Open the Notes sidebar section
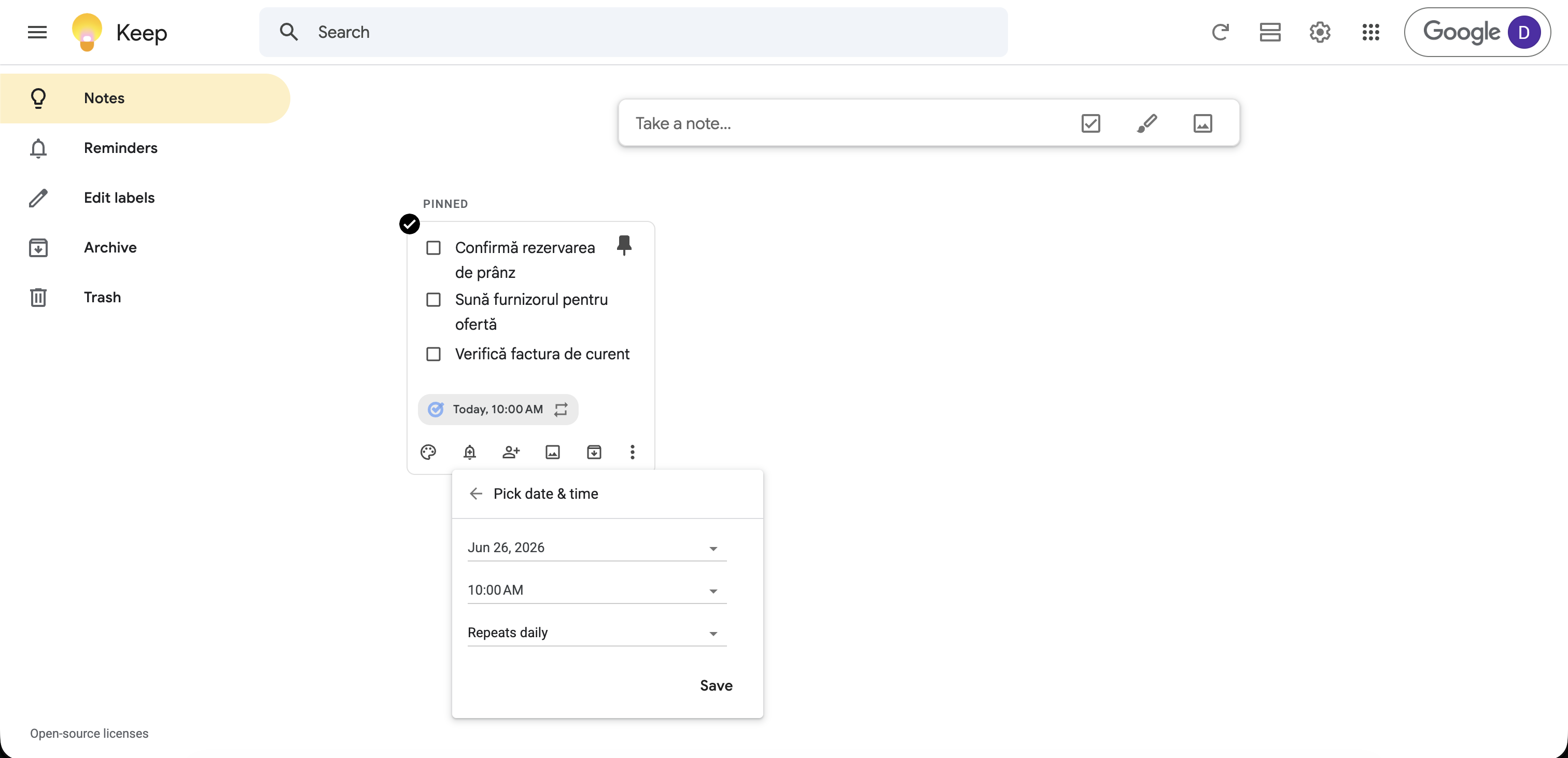1568x758 pixels. [145, 98]
